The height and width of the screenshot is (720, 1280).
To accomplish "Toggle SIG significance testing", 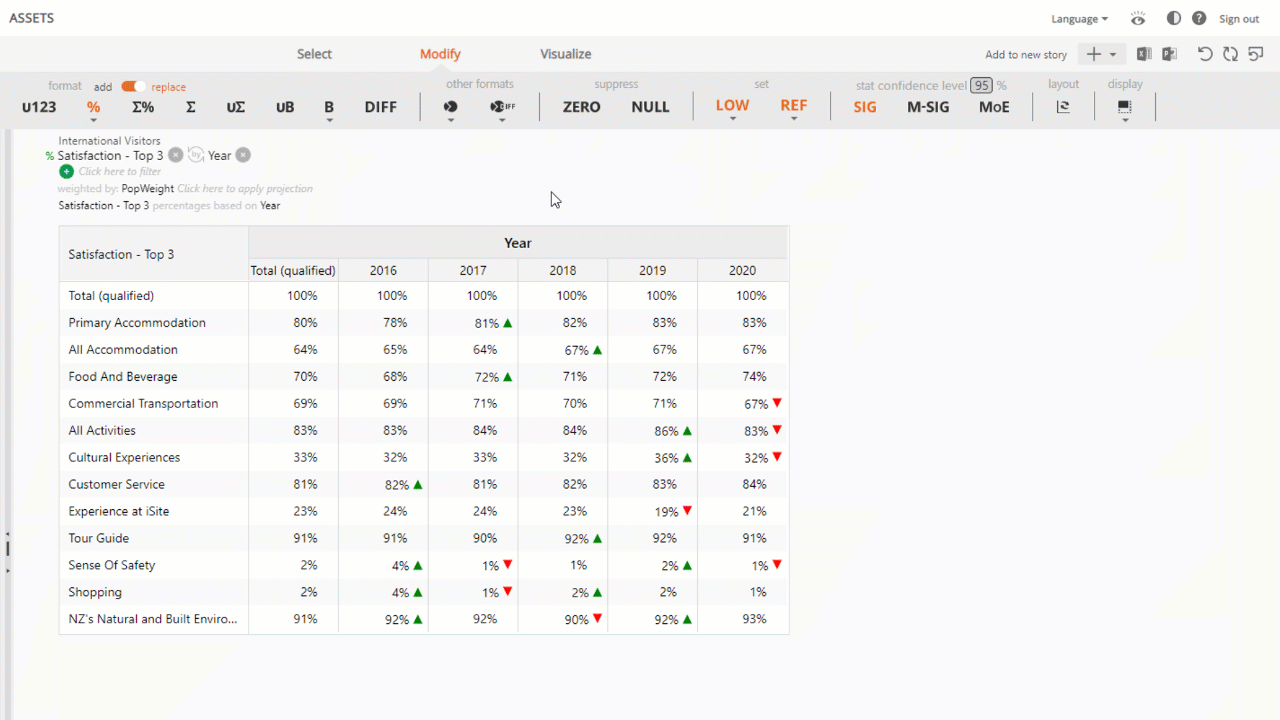I will click(865, 107).
